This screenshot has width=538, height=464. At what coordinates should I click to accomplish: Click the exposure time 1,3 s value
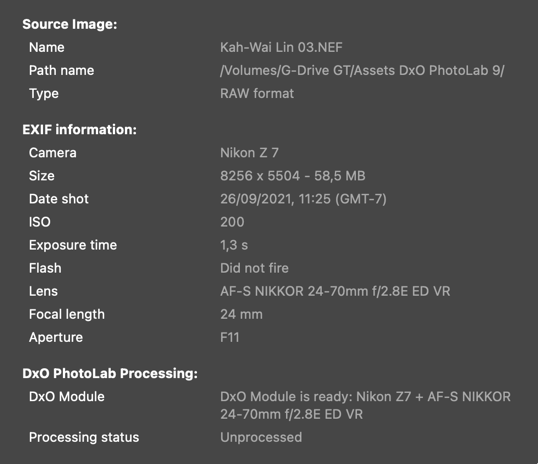pos(234,245)
